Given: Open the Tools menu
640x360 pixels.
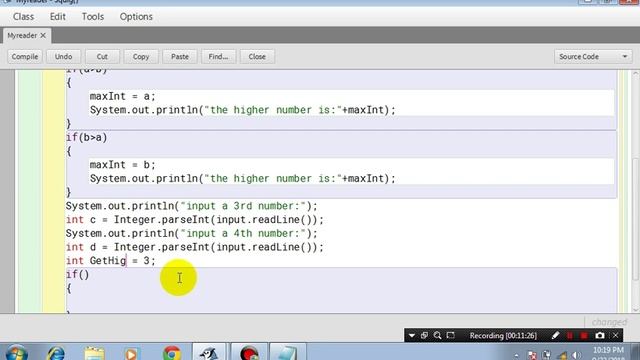Looking at the screenshot, I should pos(93,17).
